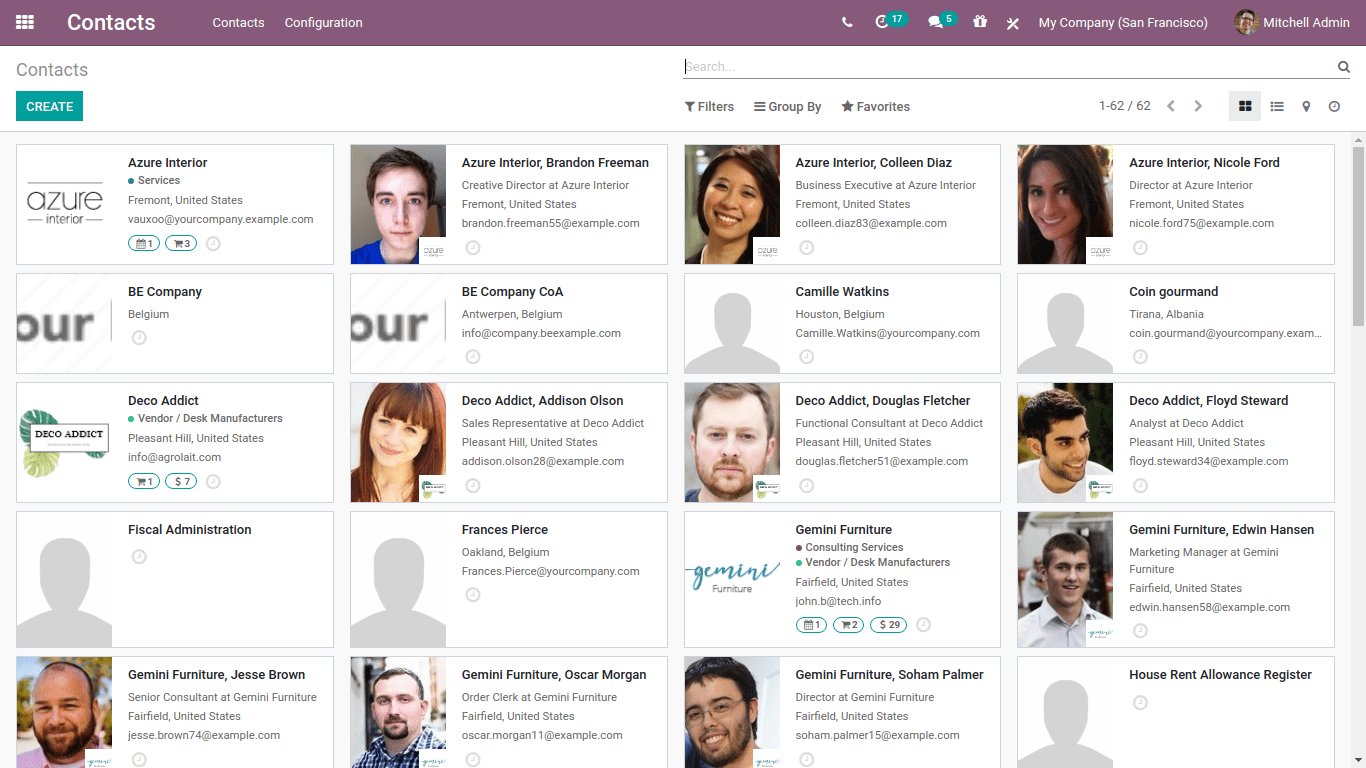Expand the Filters dropdown

click(709, 106)
